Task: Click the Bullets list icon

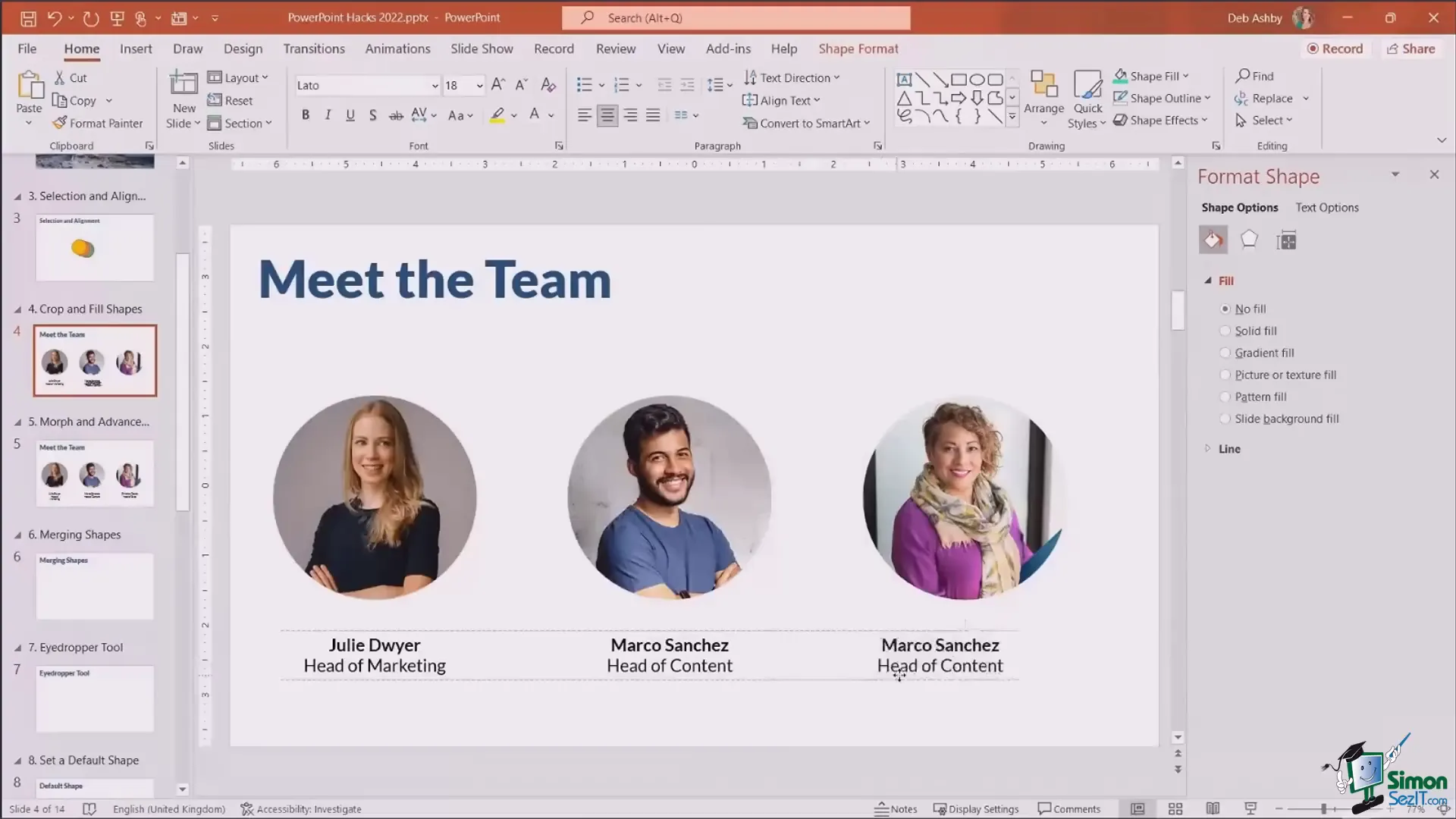Action: [584, 85]
